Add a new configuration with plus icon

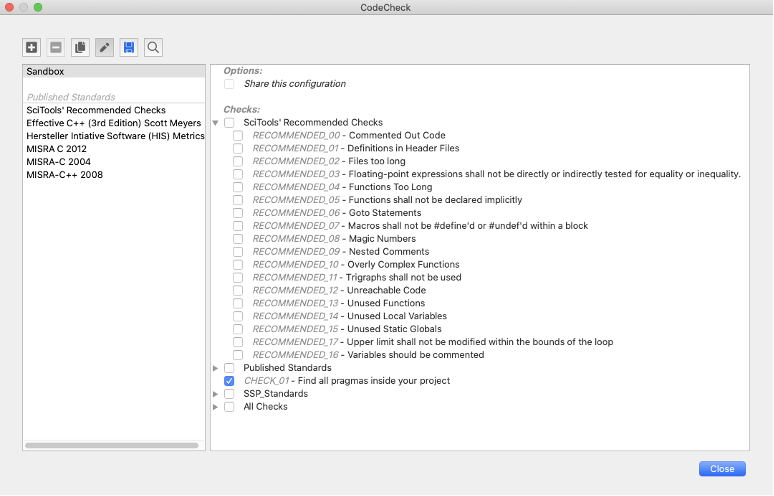[x=32, y=47]
